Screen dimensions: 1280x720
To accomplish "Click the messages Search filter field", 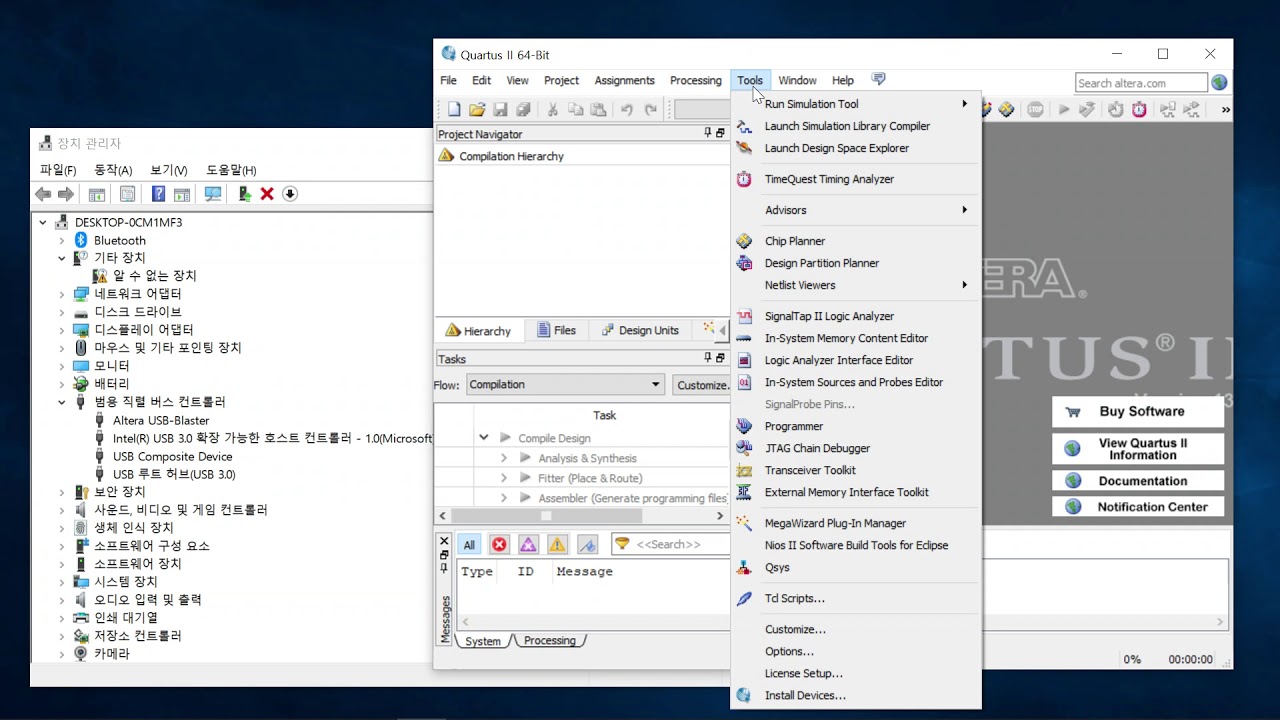I will click(x=671, y=545).
